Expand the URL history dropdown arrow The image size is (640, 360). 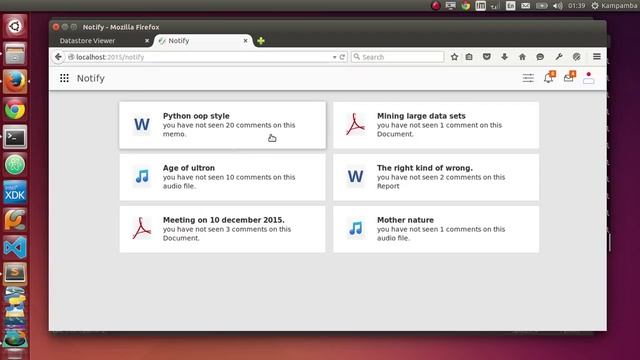[x=334, y=57]
